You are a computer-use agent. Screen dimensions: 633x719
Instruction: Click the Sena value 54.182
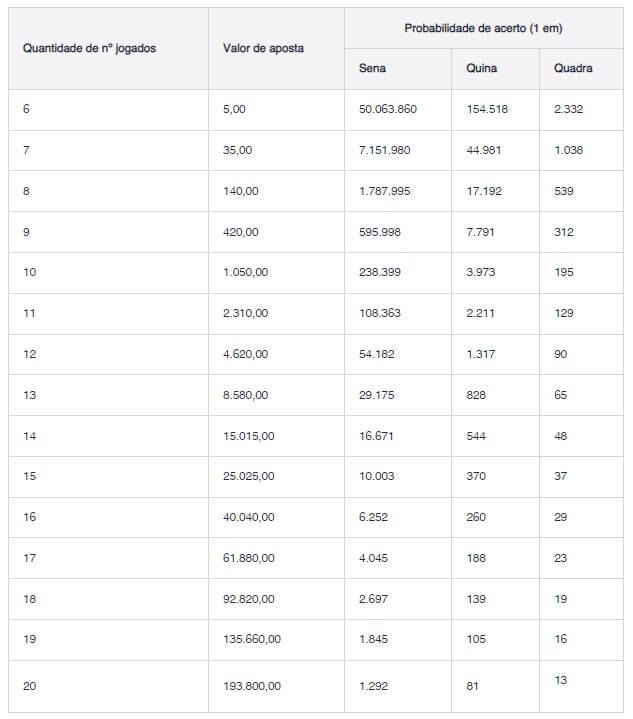(376, 354)
